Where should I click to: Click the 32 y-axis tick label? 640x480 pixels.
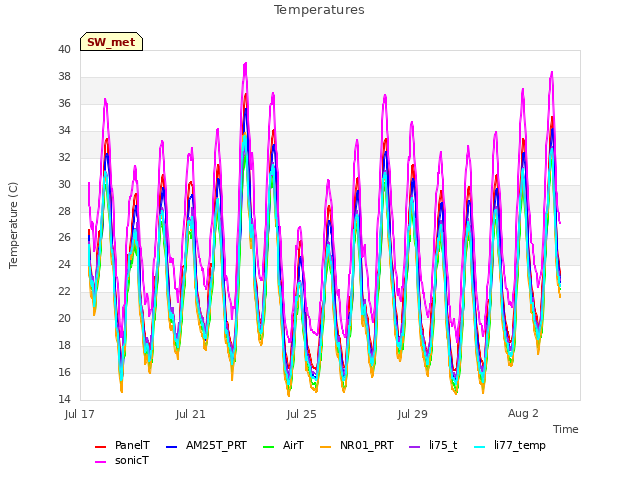pyautogui.click(x=64, y=158)
